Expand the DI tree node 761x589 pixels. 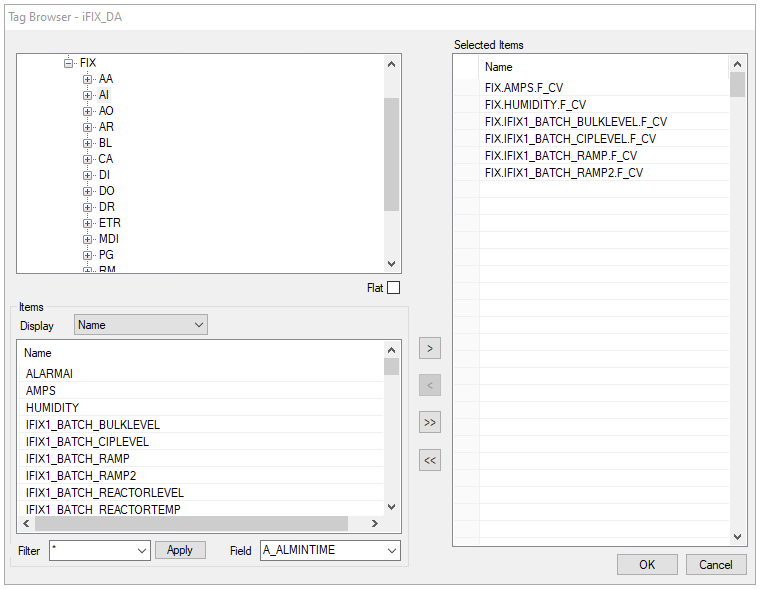[x=87, y=175]
